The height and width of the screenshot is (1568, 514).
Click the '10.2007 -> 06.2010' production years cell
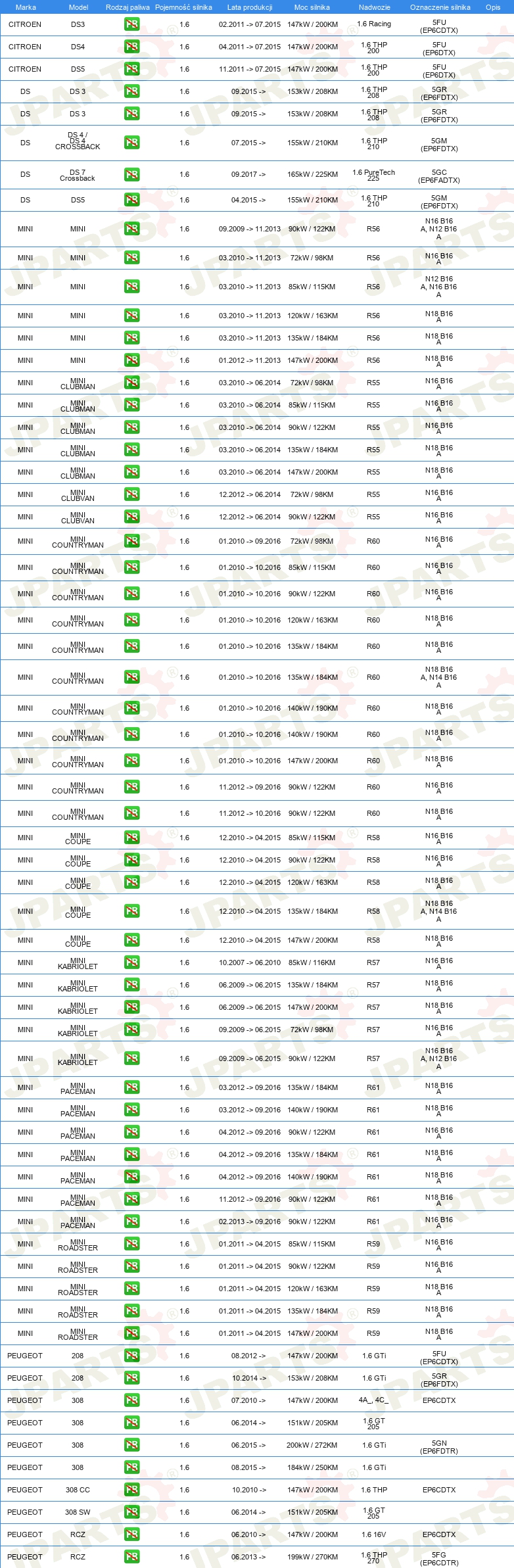[x=250, y=962]
